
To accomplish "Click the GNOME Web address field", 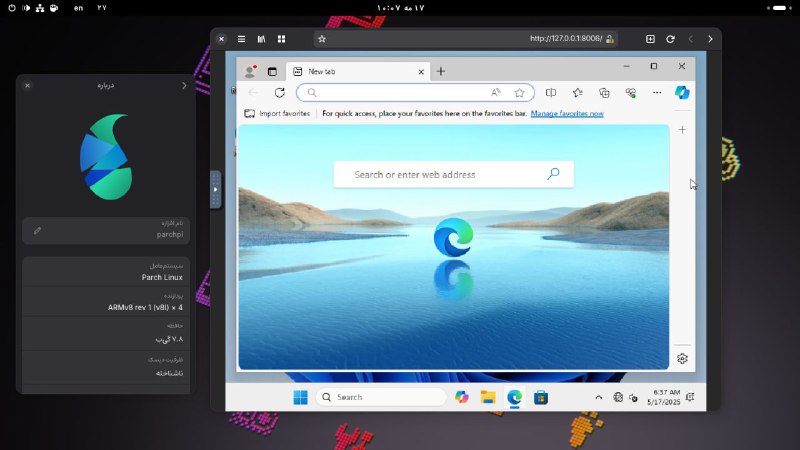I will pyautogui.click(x=466, y=39).
